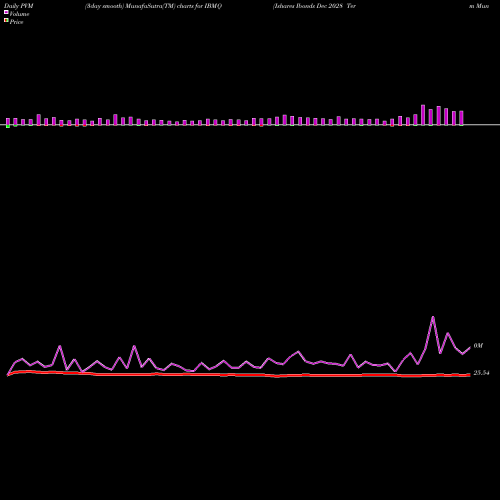Click the 25.54 price value label
Screen dimensions: 500x500
(x=481, y=373)
